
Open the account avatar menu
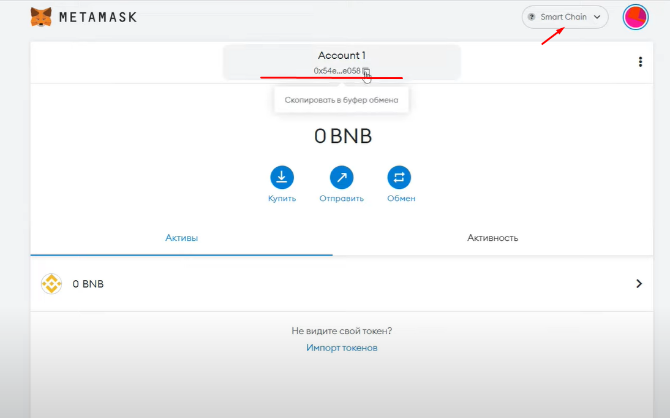click(635, 17)
